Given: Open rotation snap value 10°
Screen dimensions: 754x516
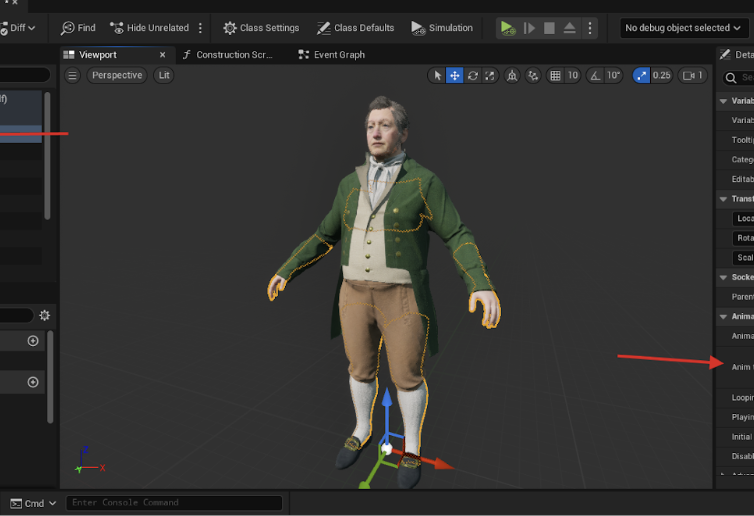Looking at the screenshot, I should 613,76.
